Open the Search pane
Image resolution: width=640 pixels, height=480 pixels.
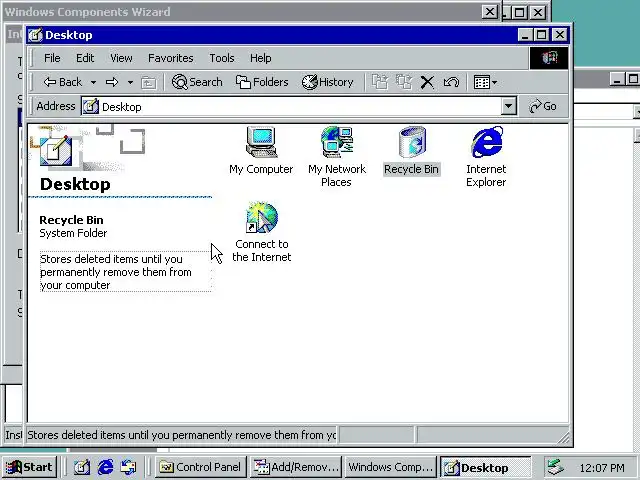tap(197, 82)
